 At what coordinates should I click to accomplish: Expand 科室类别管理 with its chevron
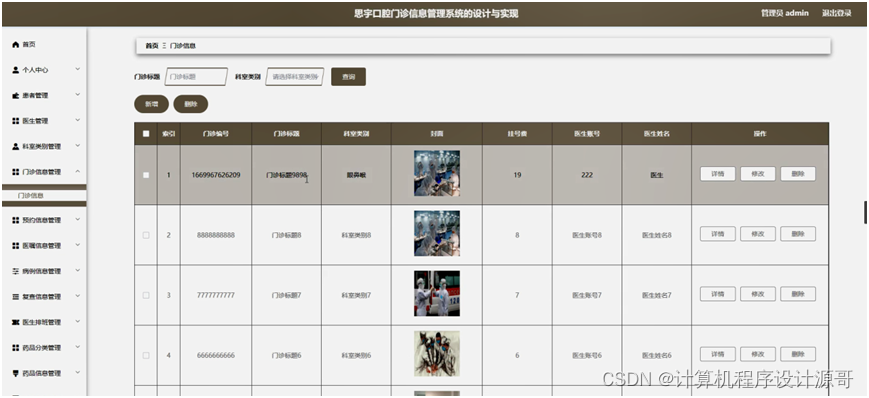coord(78,146)
